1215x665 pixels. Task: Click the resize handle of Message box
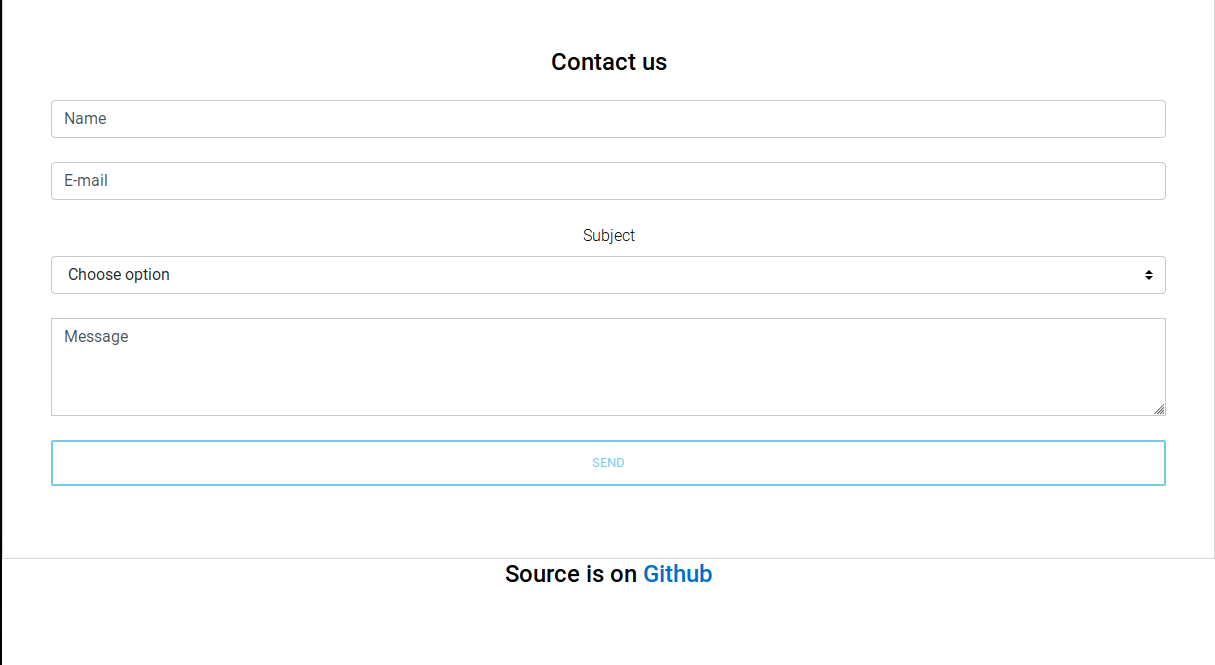click(x=1159, y=409)
